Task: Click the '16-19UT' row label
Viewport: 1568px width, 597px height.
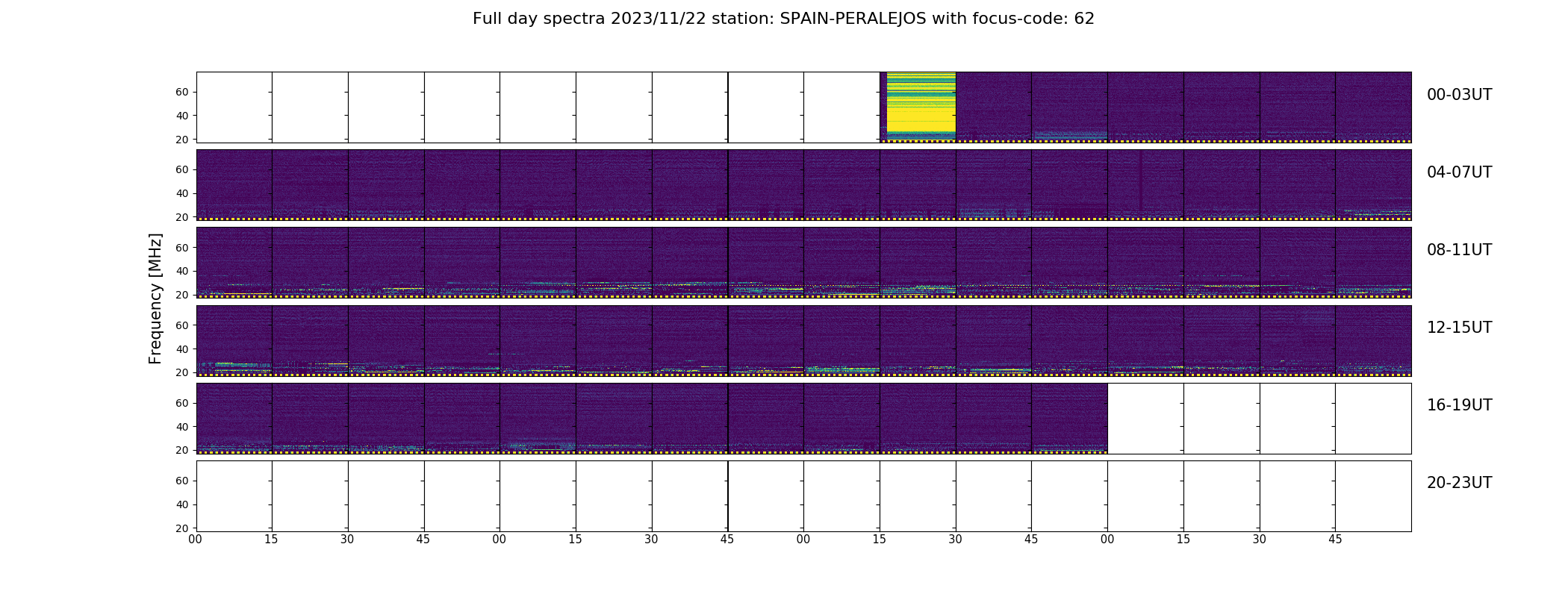Action: click(1459, 405)
